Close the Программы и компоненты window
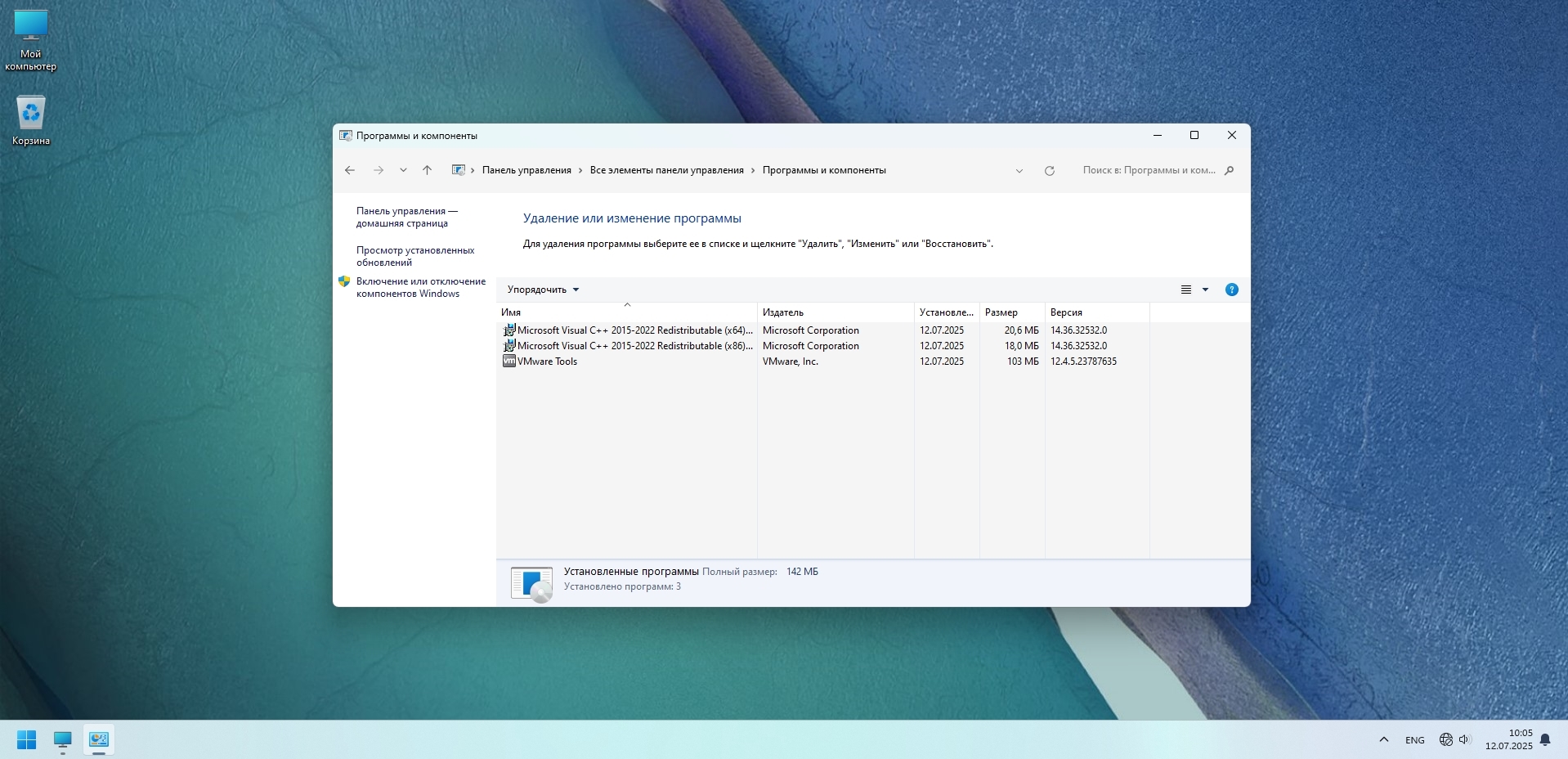Image resolution: width=1568 pixels, height=759 pixels. point(1232,136)
